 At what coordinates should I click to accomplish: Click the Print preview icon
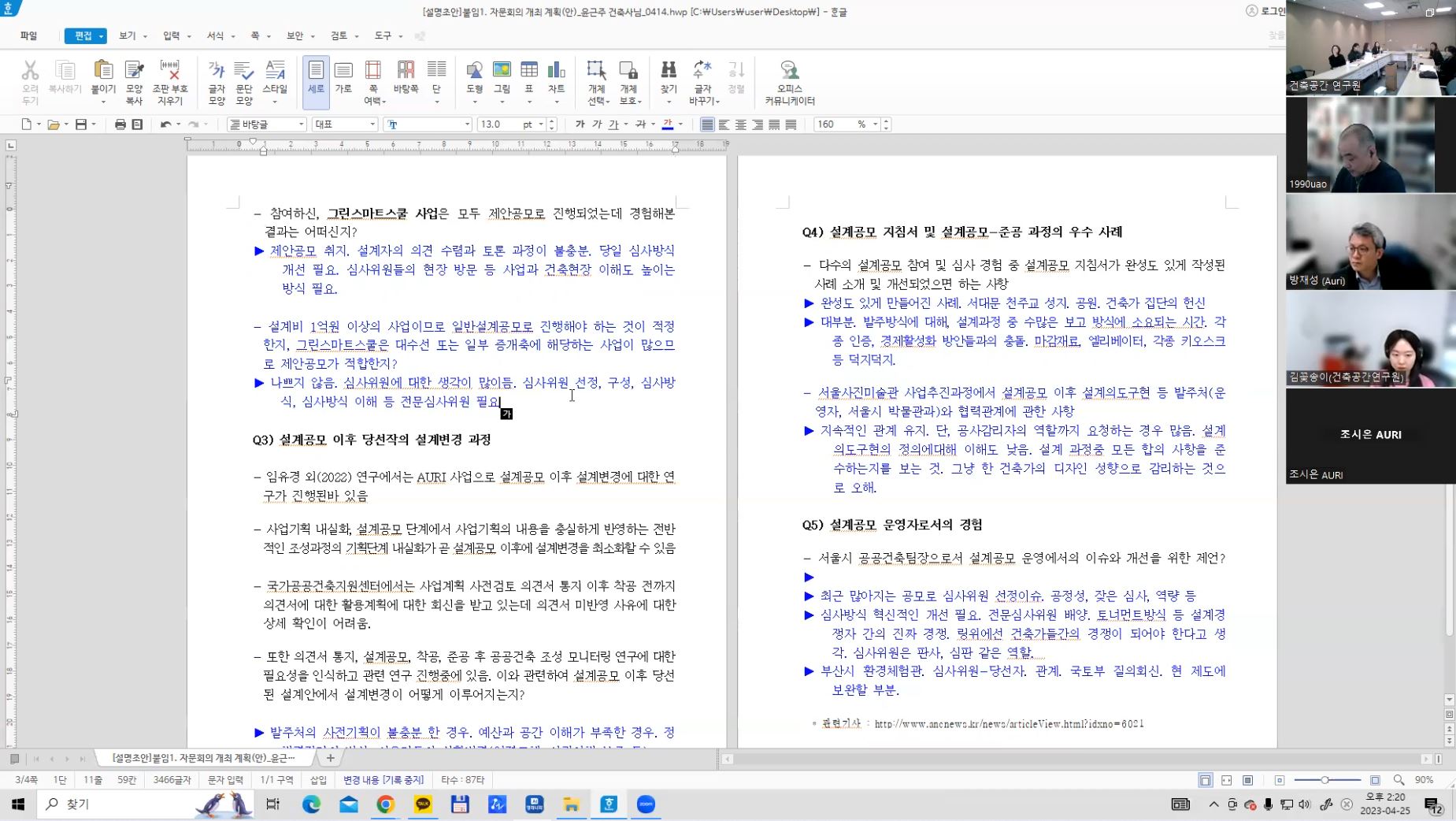pyautogui.click(x=137, y=124)
